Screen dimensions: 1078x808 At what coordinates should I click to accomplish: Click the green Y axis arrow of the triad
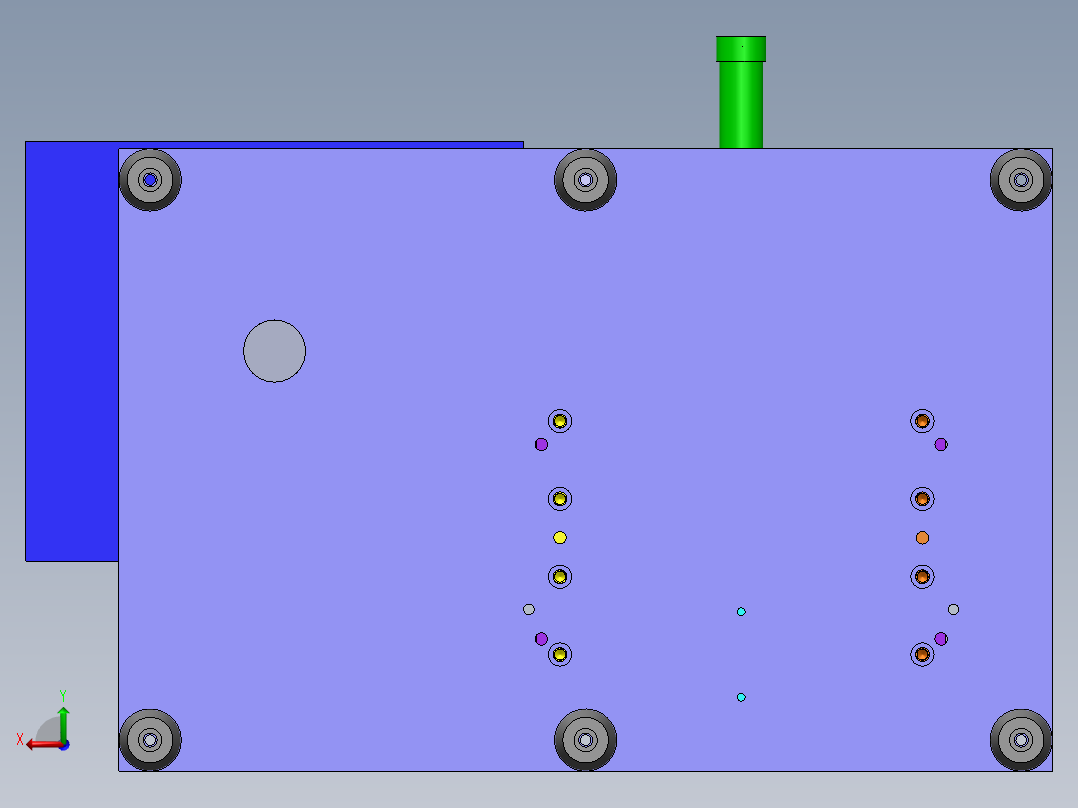pyautogui.click(x=63, y=722)
